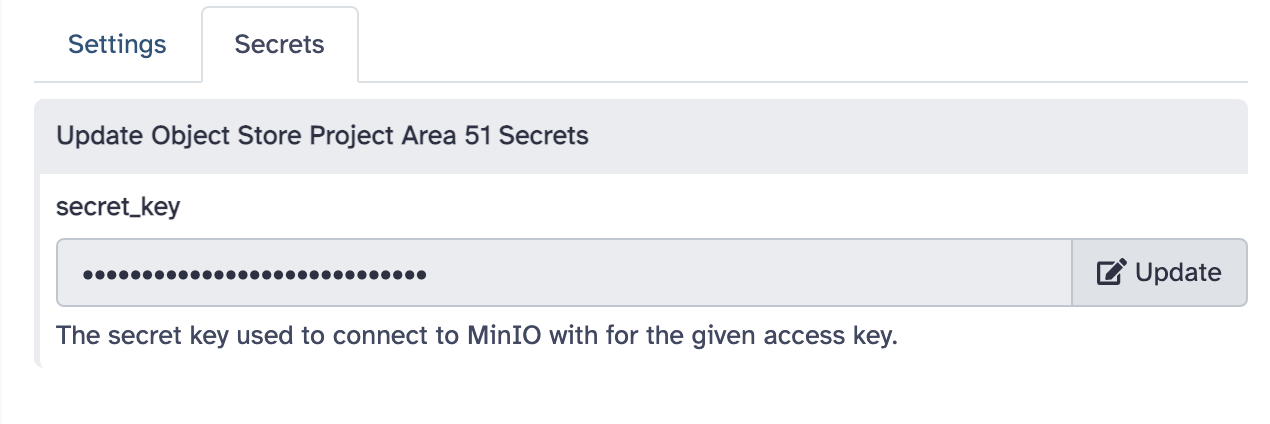This screenshot has width=1270, height=424.
Task: Click the pencil edit icon beside Update
Action: click(x=1112, y=272)
